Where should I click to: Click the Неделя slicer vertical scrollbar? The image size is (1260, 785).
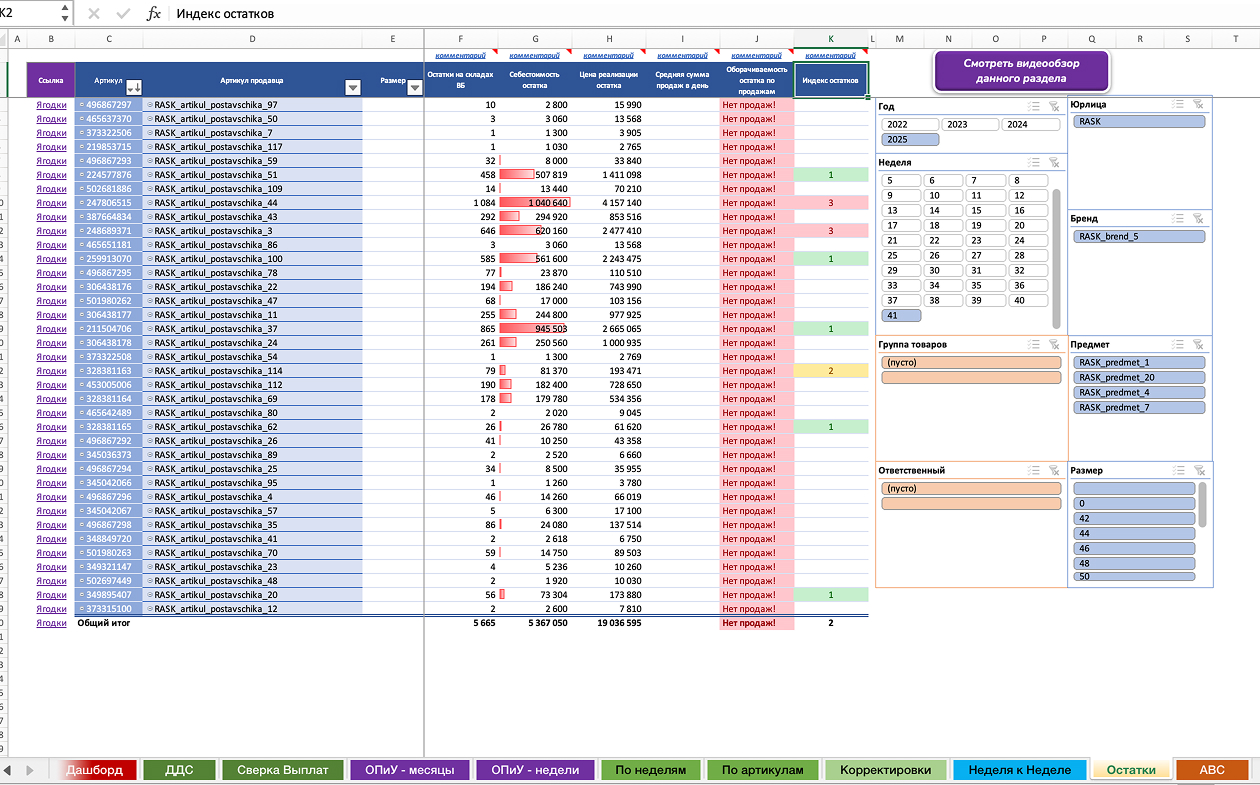tap(1056, 258)
